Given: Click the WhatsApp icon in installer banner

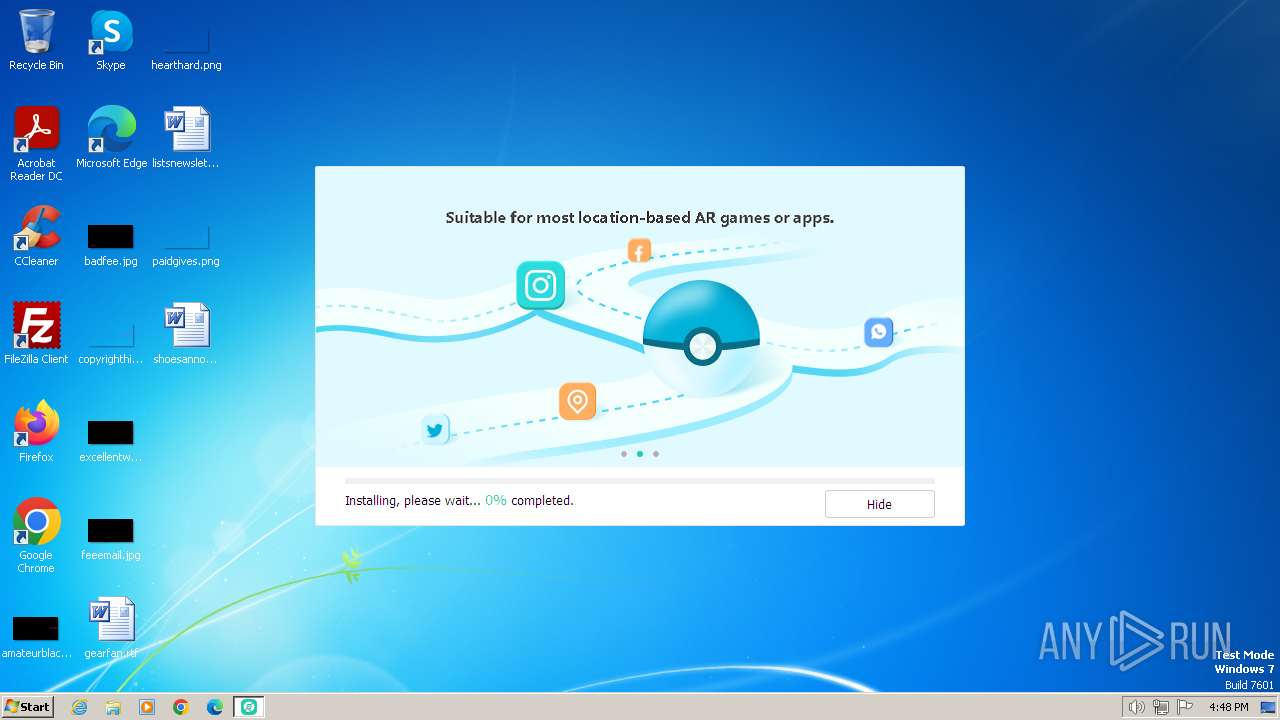Looking at the screenshot, I should [878, 332].
